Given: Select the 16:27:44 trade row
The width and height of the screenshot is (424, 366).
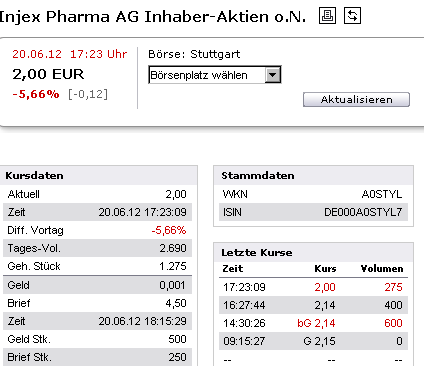Looking at the screenshot, I should click(313, 305).
